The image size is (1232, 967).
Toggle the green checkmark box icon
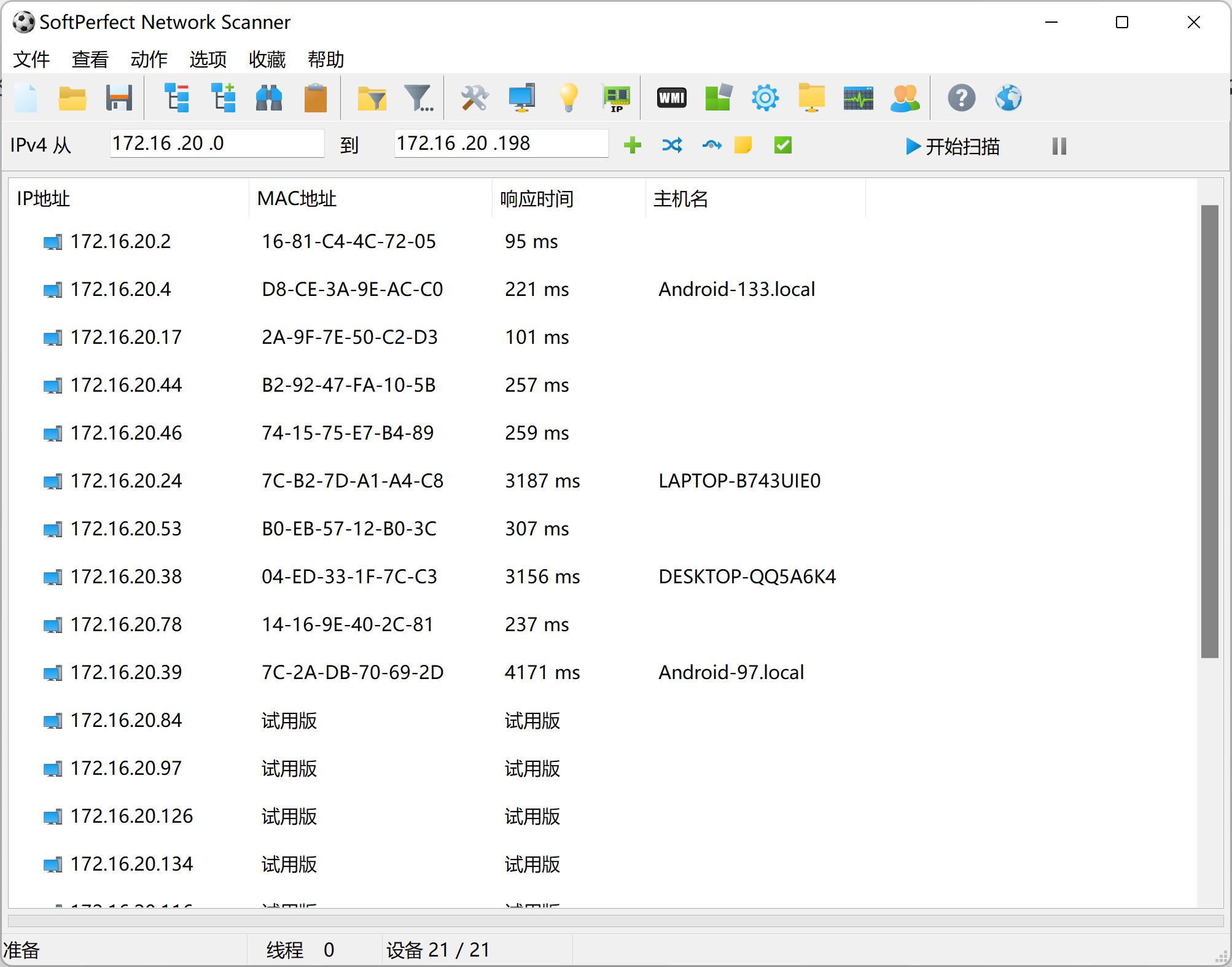pos(782,146)
